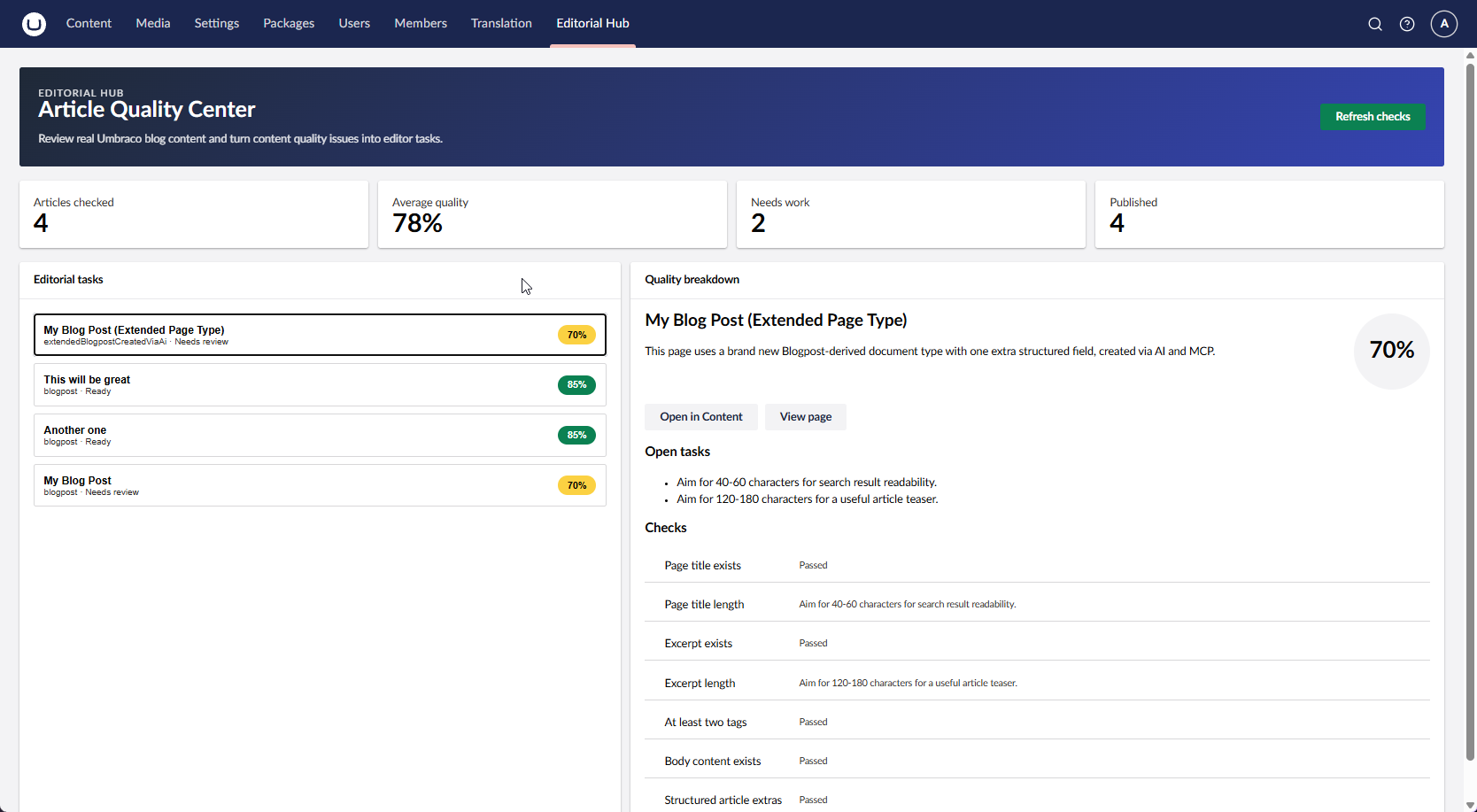Click Open in Content button

(x=701, y=417)
